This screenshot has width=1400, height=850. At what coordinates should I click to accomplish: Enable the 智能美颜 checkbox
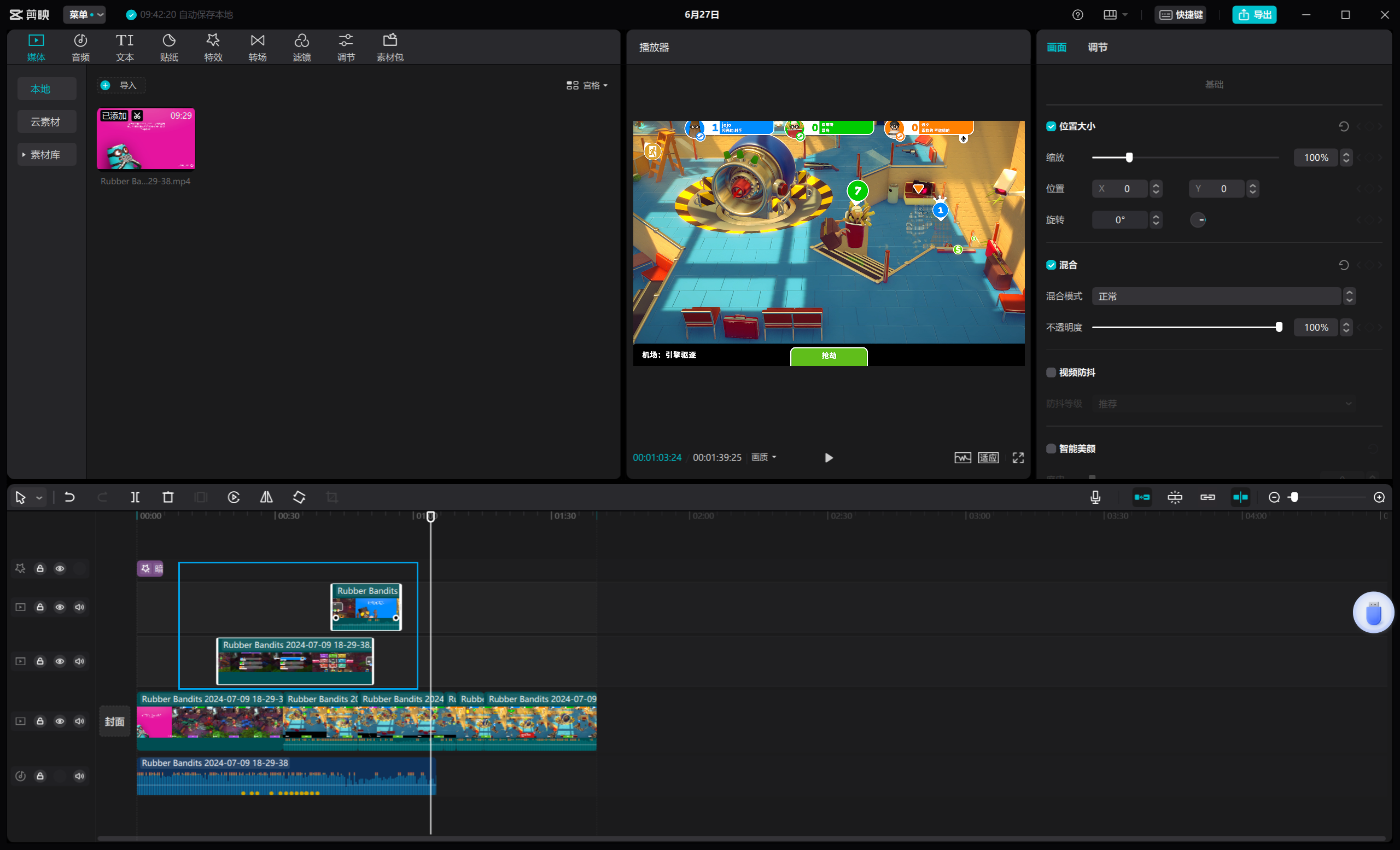(1051, 449)
